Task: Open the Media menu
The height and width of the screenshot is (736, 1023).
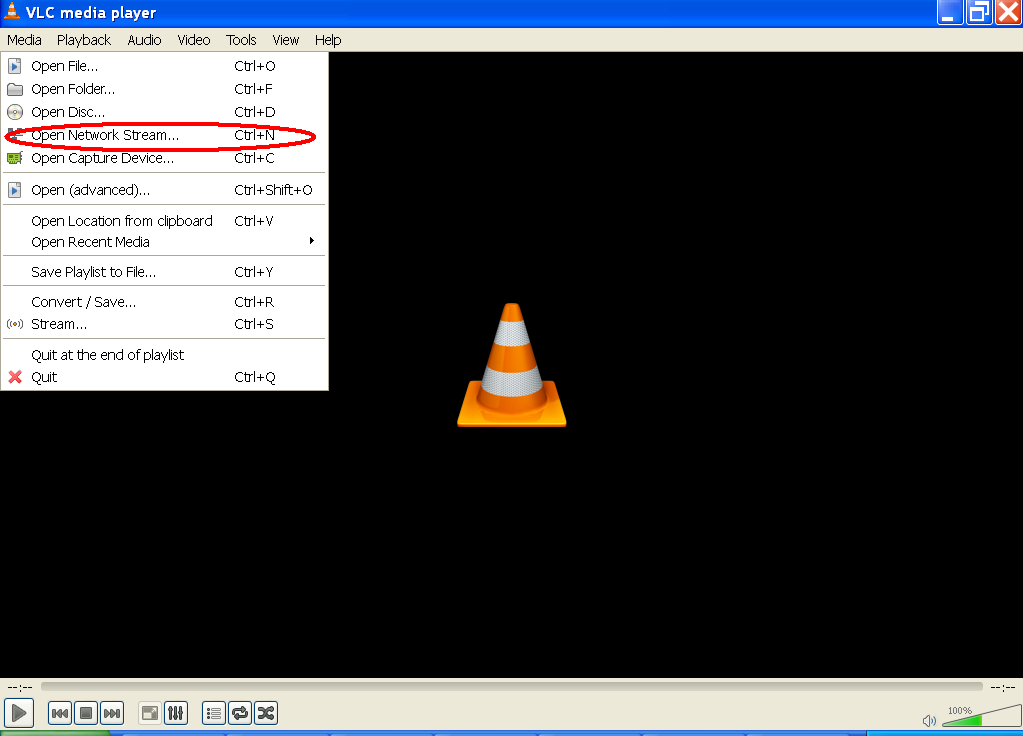Action: (24, 40)
